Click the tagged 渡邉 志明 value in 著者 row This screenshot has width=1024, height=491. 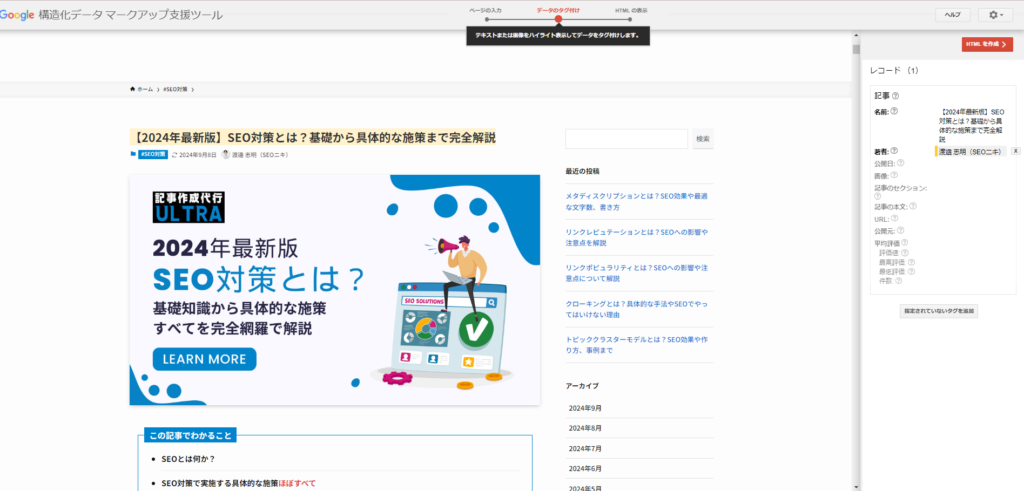click(x=970, y=151)
